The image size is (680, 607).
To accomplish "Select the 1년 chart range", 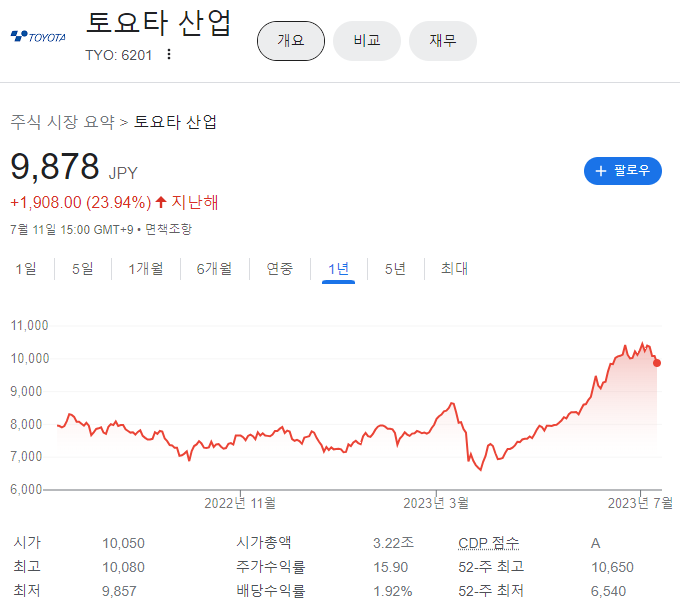I will 338,270.
